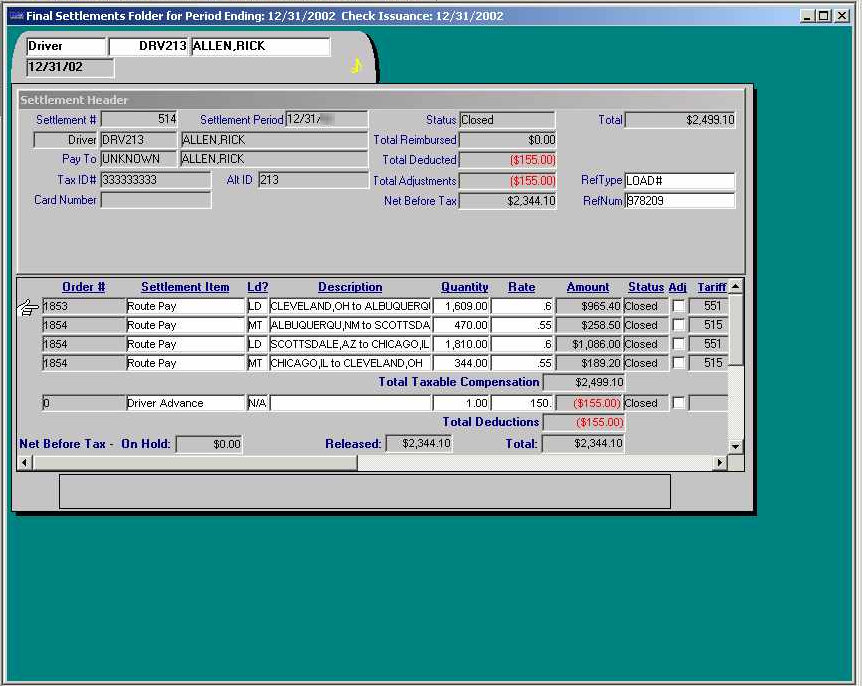Screen dimensions: 862x686
Task: Click description SCOTTSDALE,AZ to CHICAGO,IL
Action: click(x=351, y=344)
